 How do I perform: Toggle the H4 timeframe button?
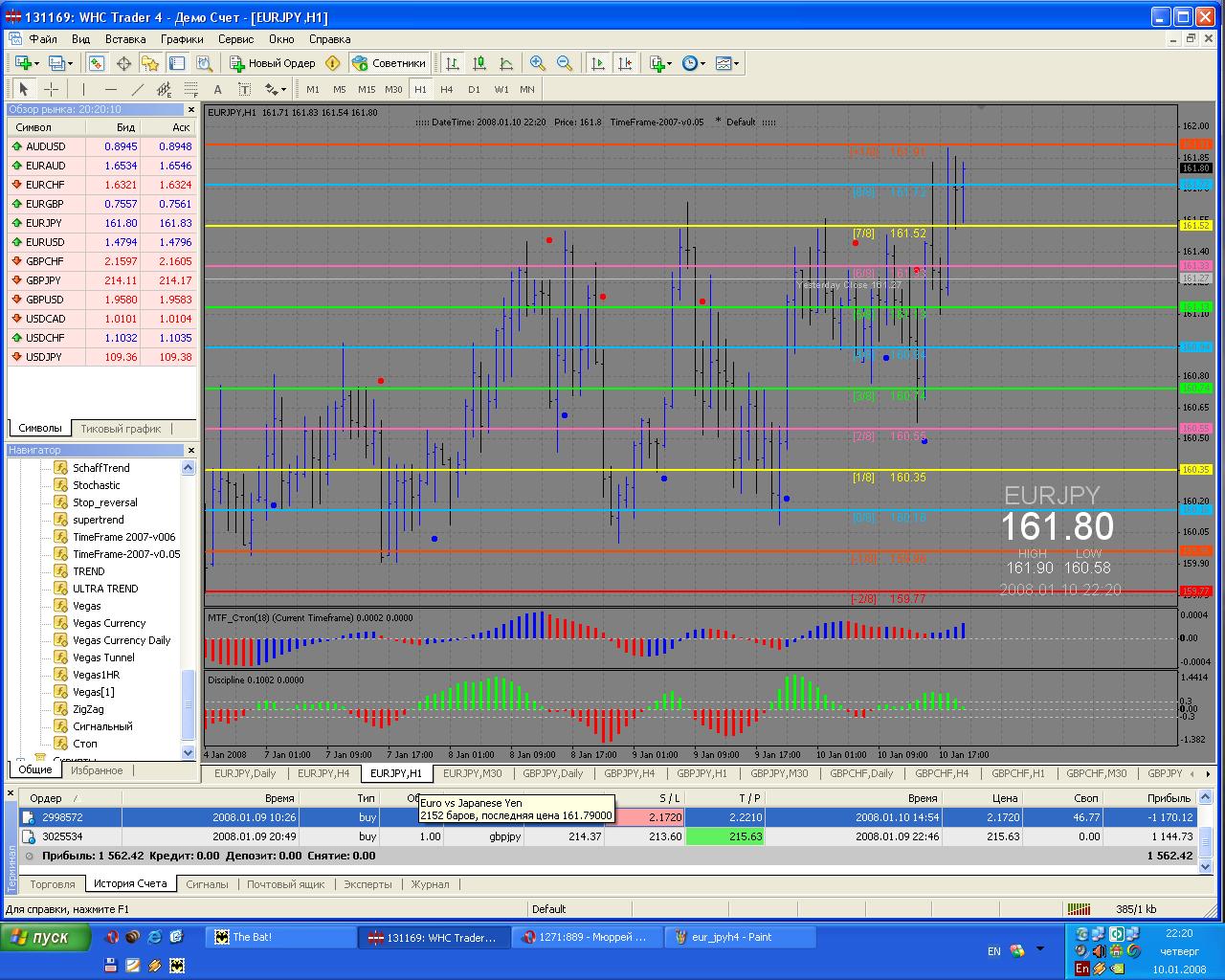tap(447, 89)
